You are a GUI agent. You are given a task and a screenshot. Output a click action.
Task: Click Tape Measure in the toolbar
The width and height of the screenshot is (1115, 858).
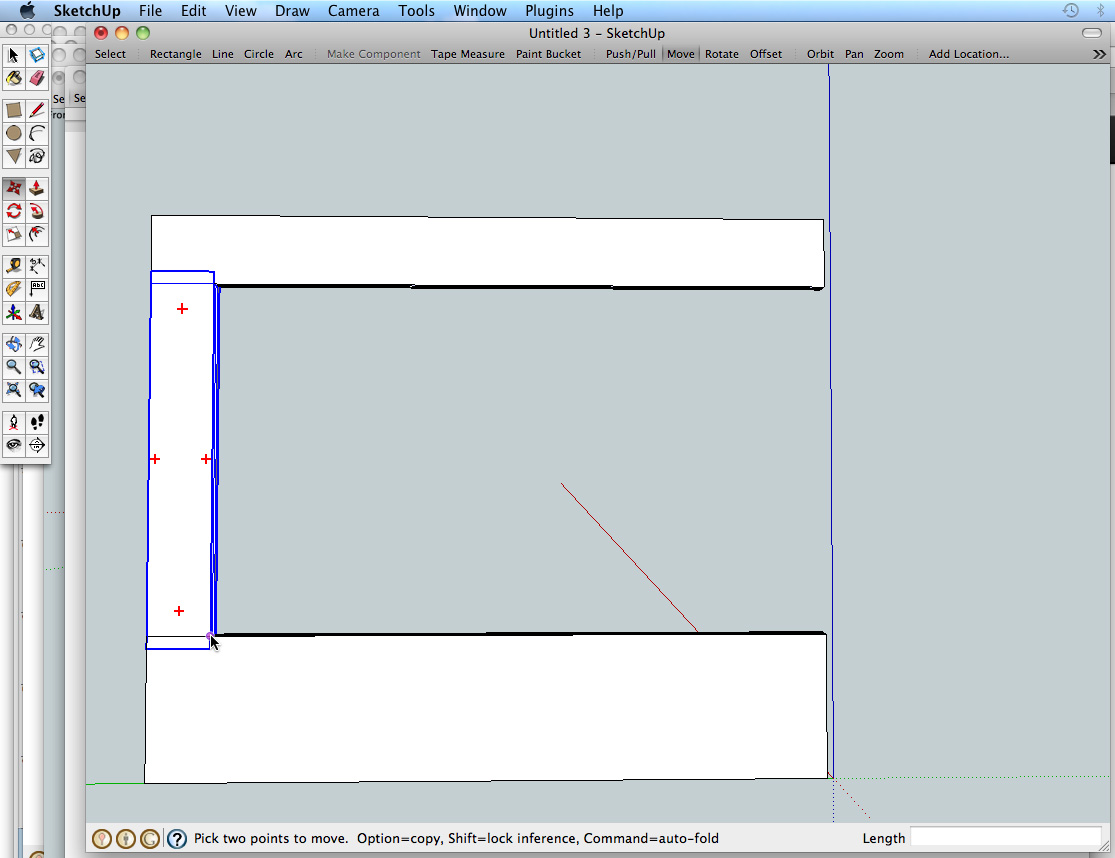coord(467,54)
